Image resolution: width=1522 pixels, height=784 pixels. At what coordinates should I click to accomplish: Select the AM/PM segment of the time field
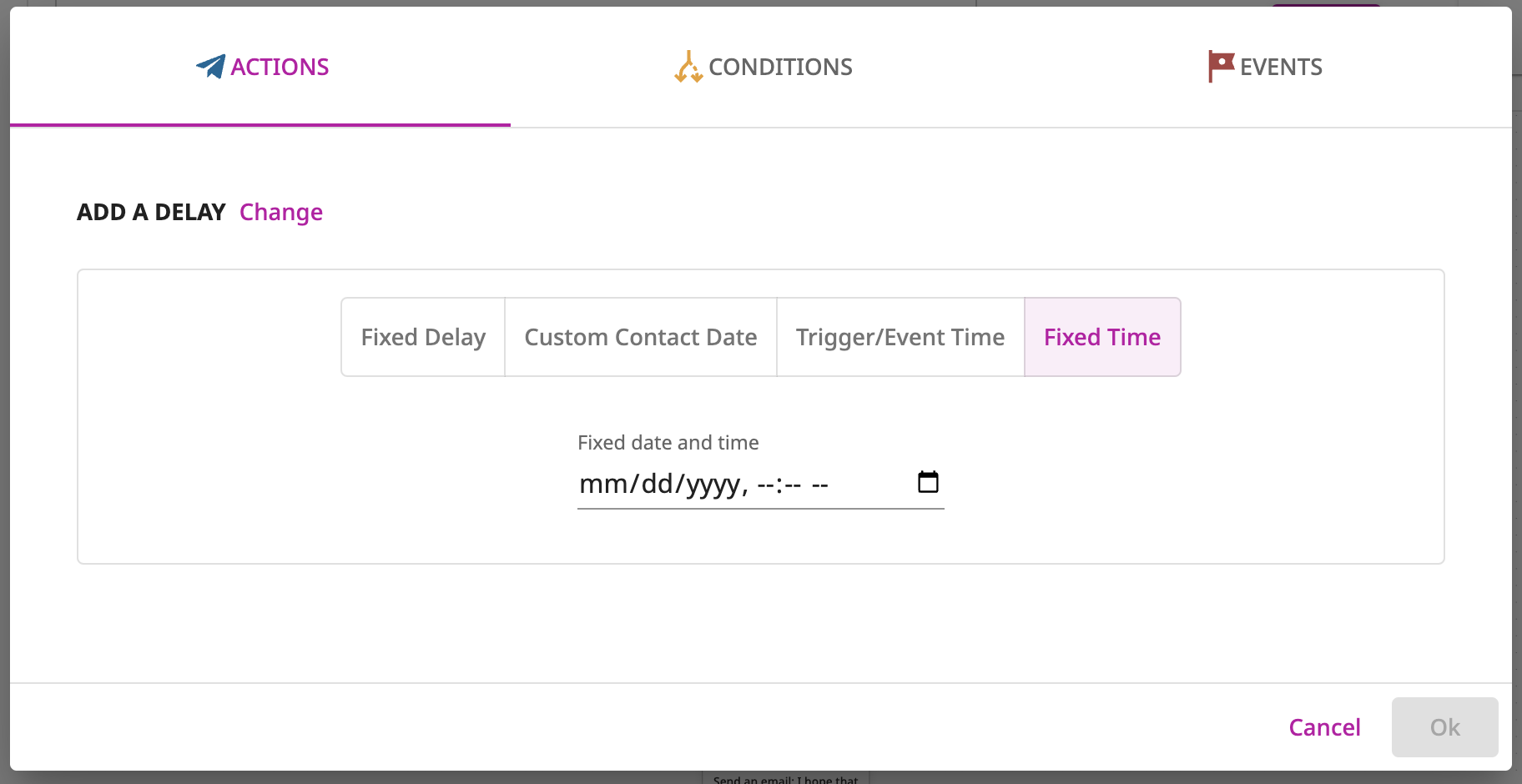(x=819, y=484)
